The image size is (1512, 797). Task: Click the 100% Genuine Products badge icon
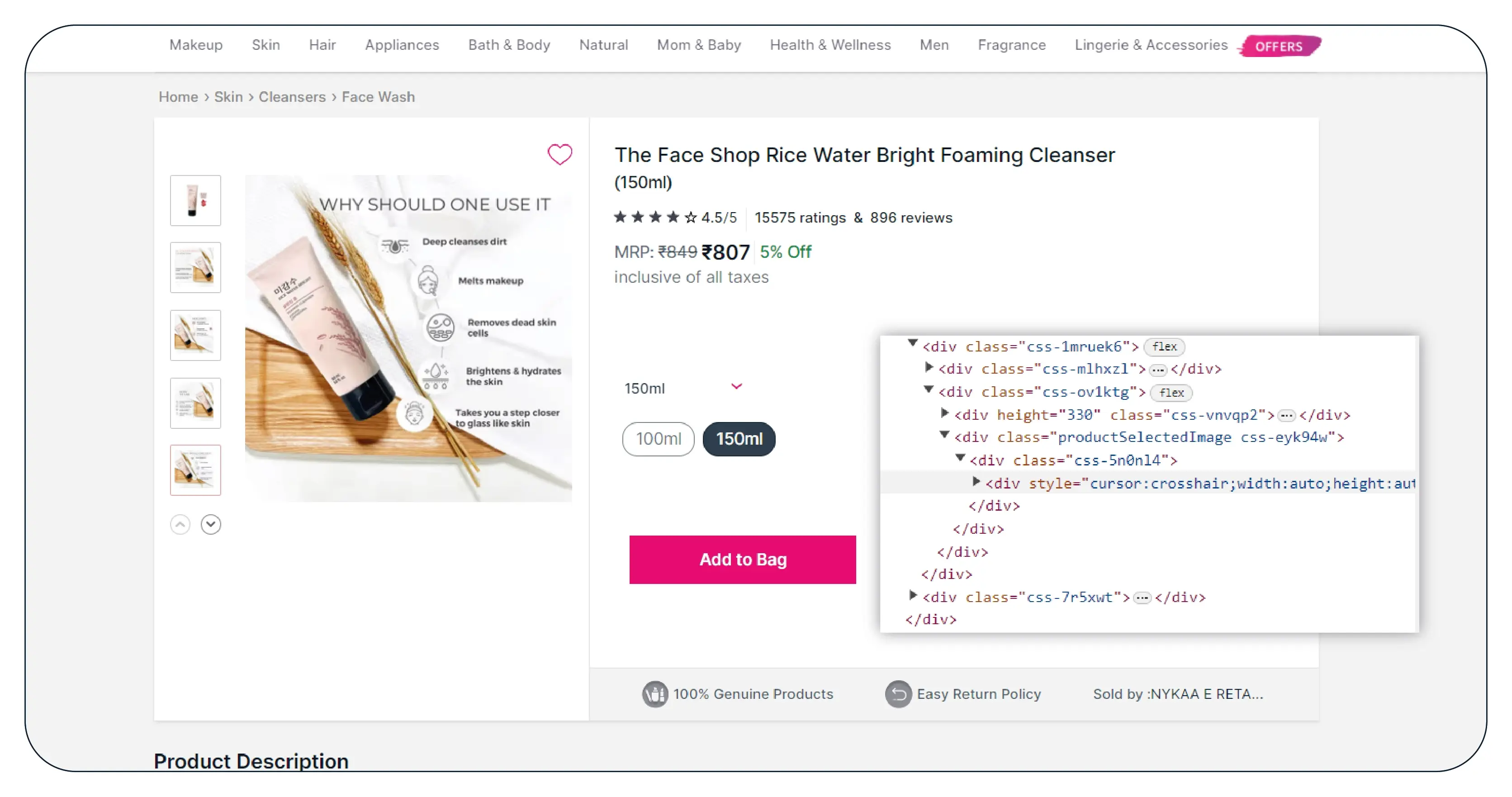point(654,694)
